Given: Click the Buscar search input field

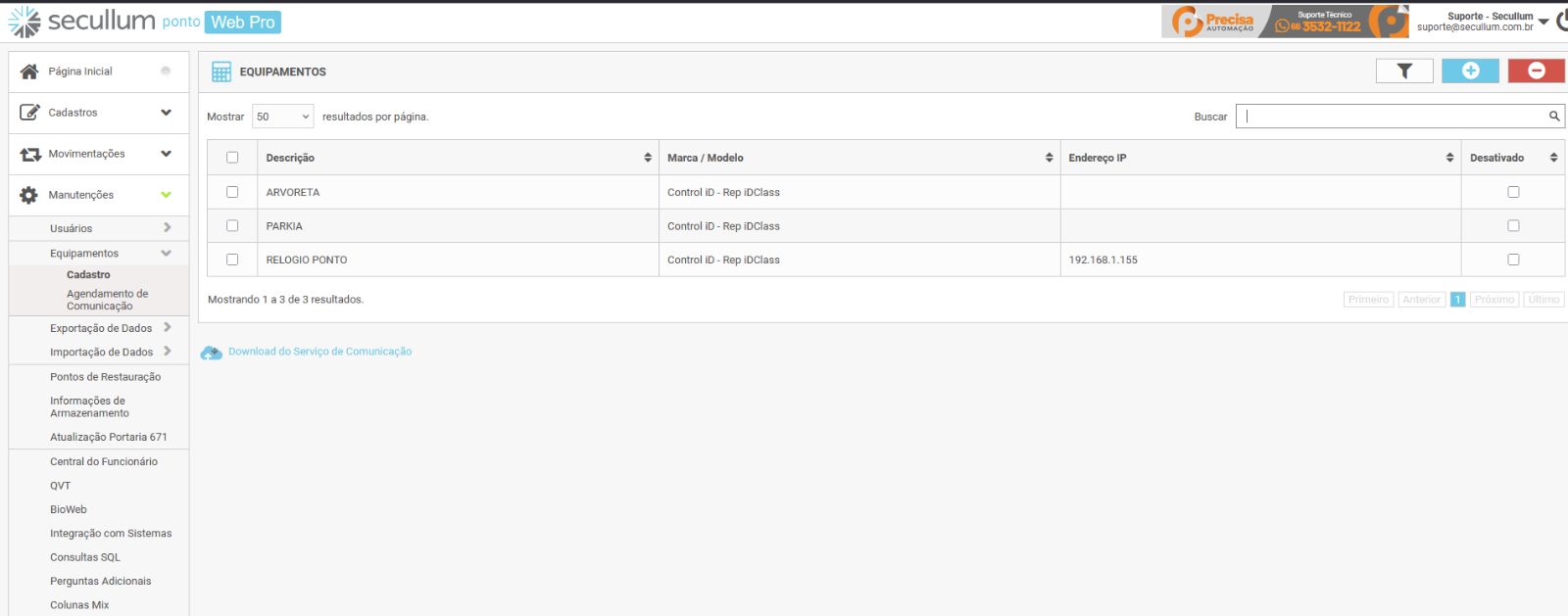Looking at the screenshot, I should [x=1392, y=117].
